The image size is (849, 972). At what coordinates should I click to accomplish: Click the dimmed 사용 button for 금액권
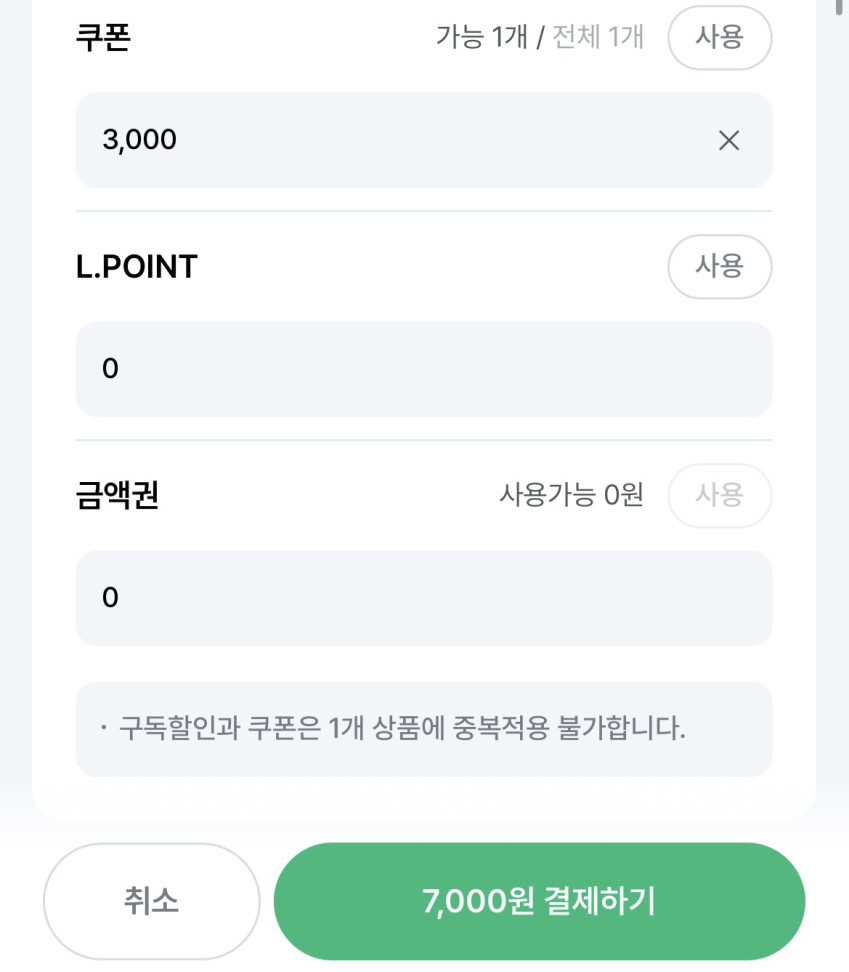pyautogui.click(x=719, y=495)
